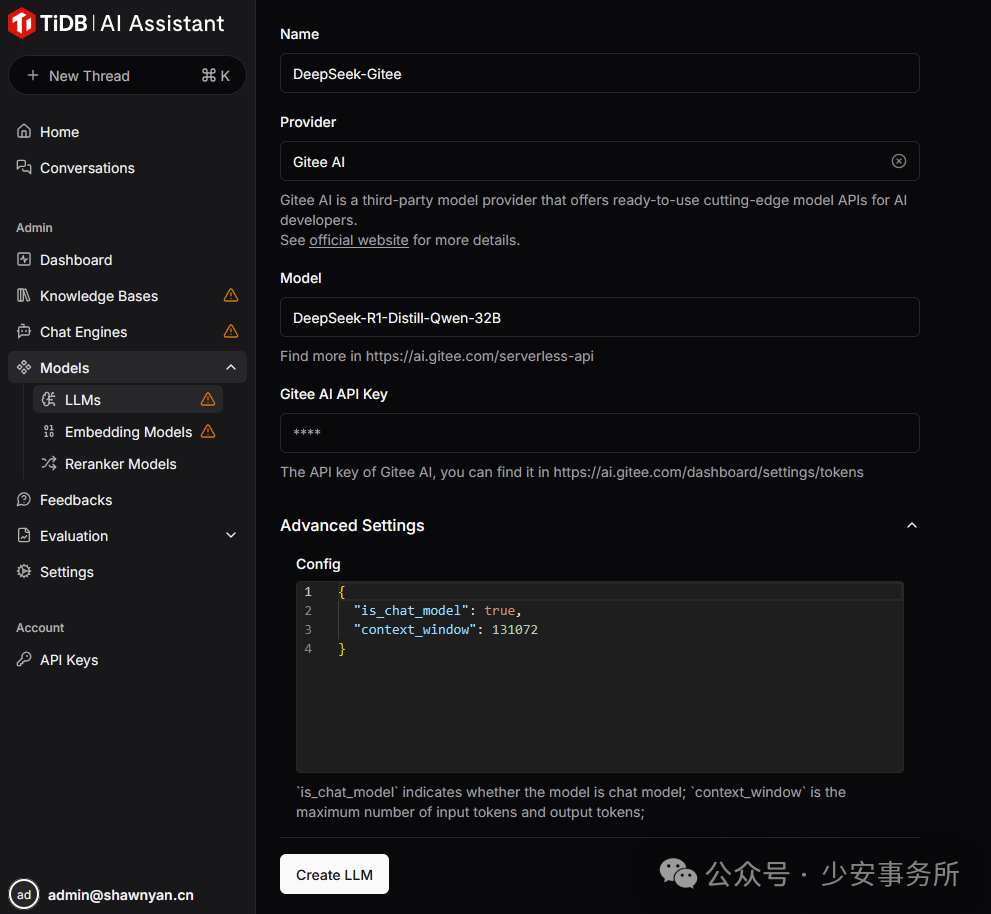Screen dimensions: 991x914
Task: Click the TiDB logo icon
Action: (x=21, y=23)
